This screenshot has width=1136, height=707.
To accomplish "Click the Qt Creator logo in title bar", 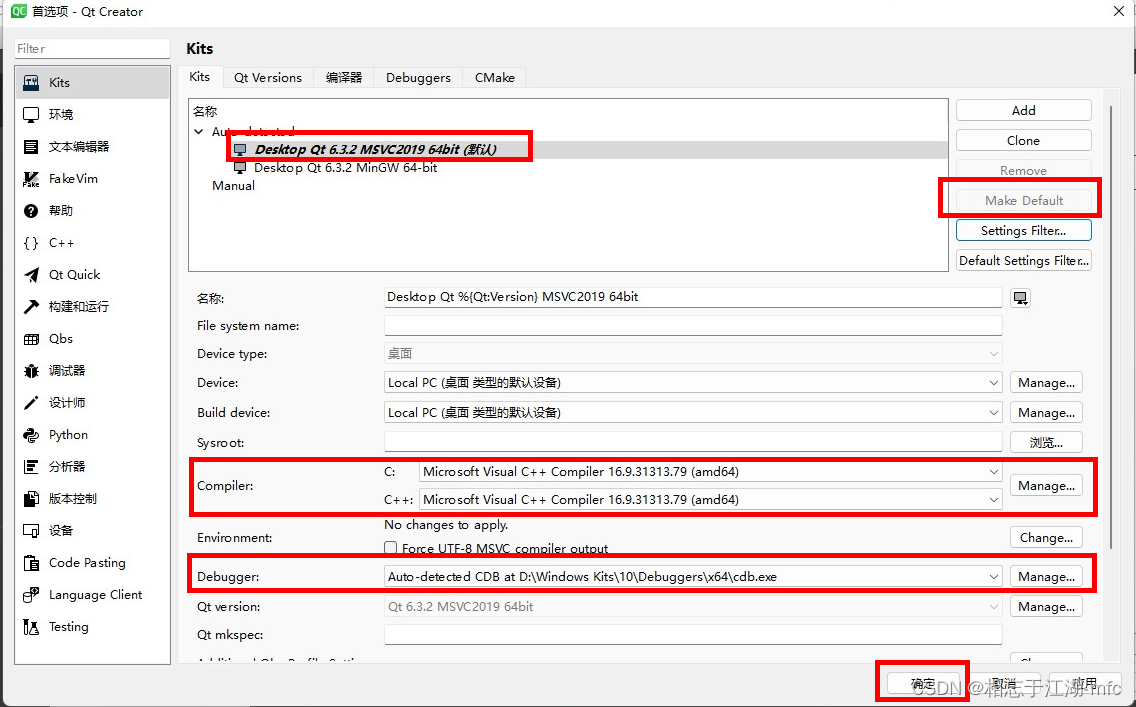I will (18, 12).
